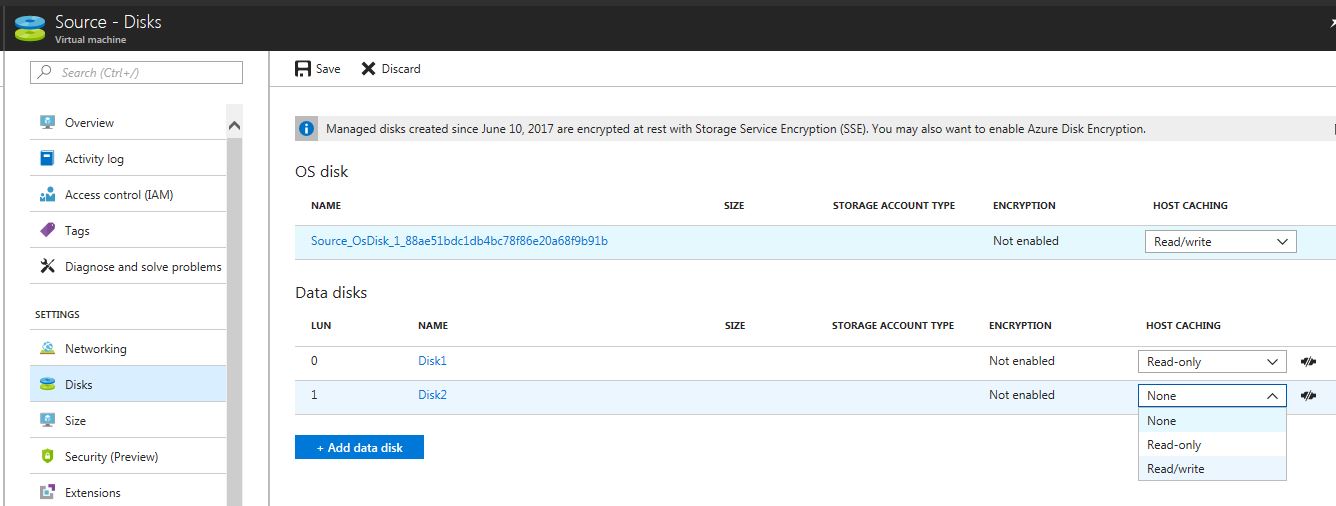This screenshot has height=506, width=1336.
Task: Click OS disk section heading
Action: pos(322,172)
